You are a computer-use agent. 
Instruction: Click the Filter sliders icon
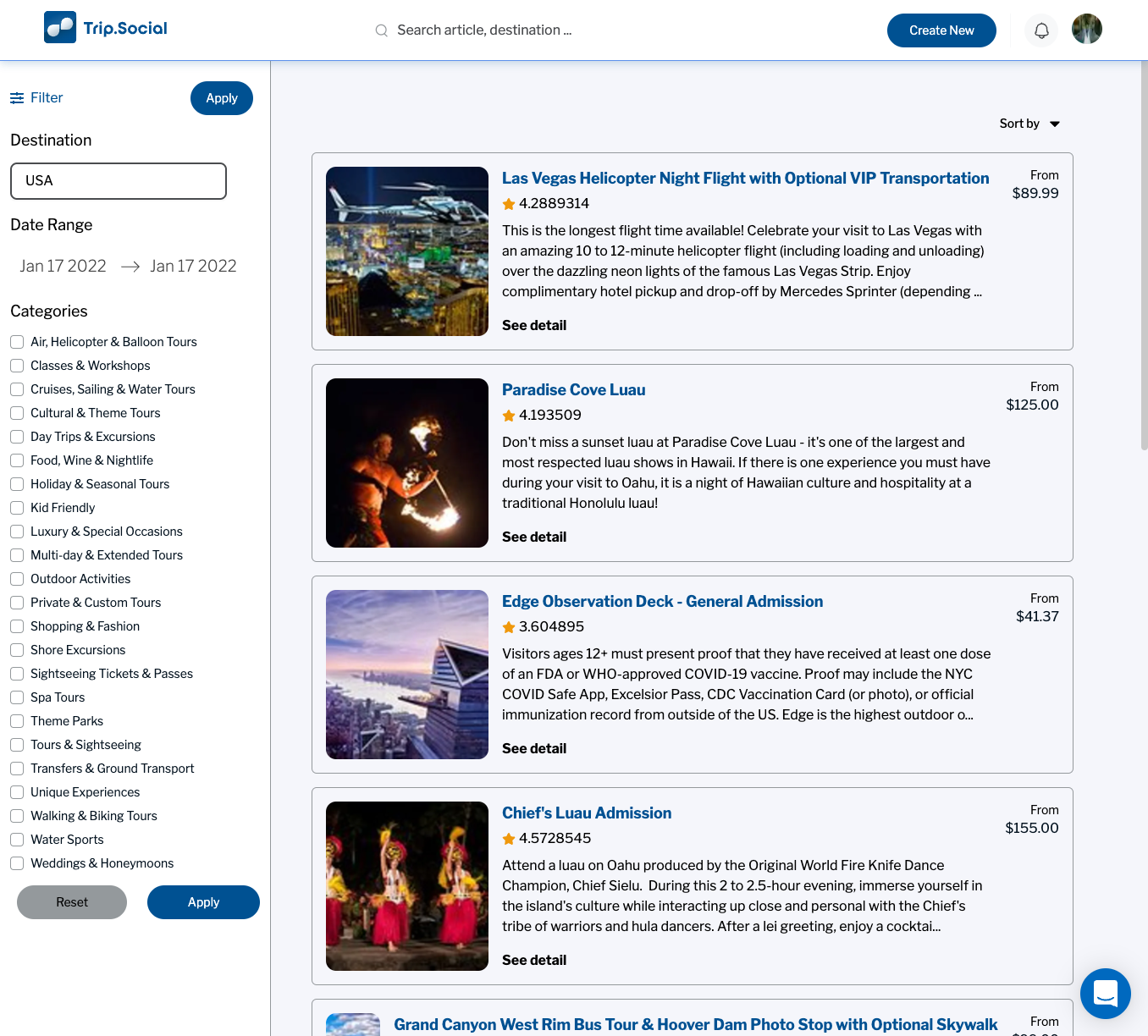click(x=17, y=98)
